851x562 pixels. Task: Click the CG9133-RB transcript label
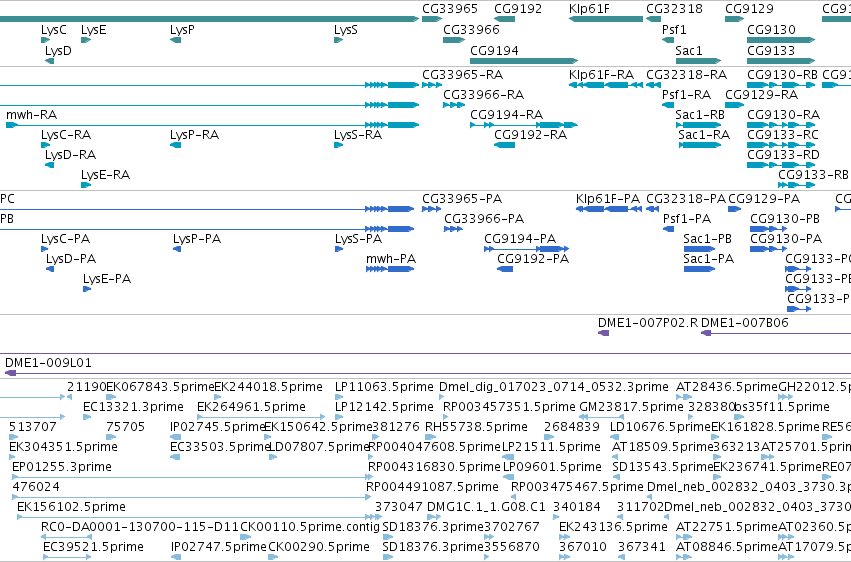(813, 175)
